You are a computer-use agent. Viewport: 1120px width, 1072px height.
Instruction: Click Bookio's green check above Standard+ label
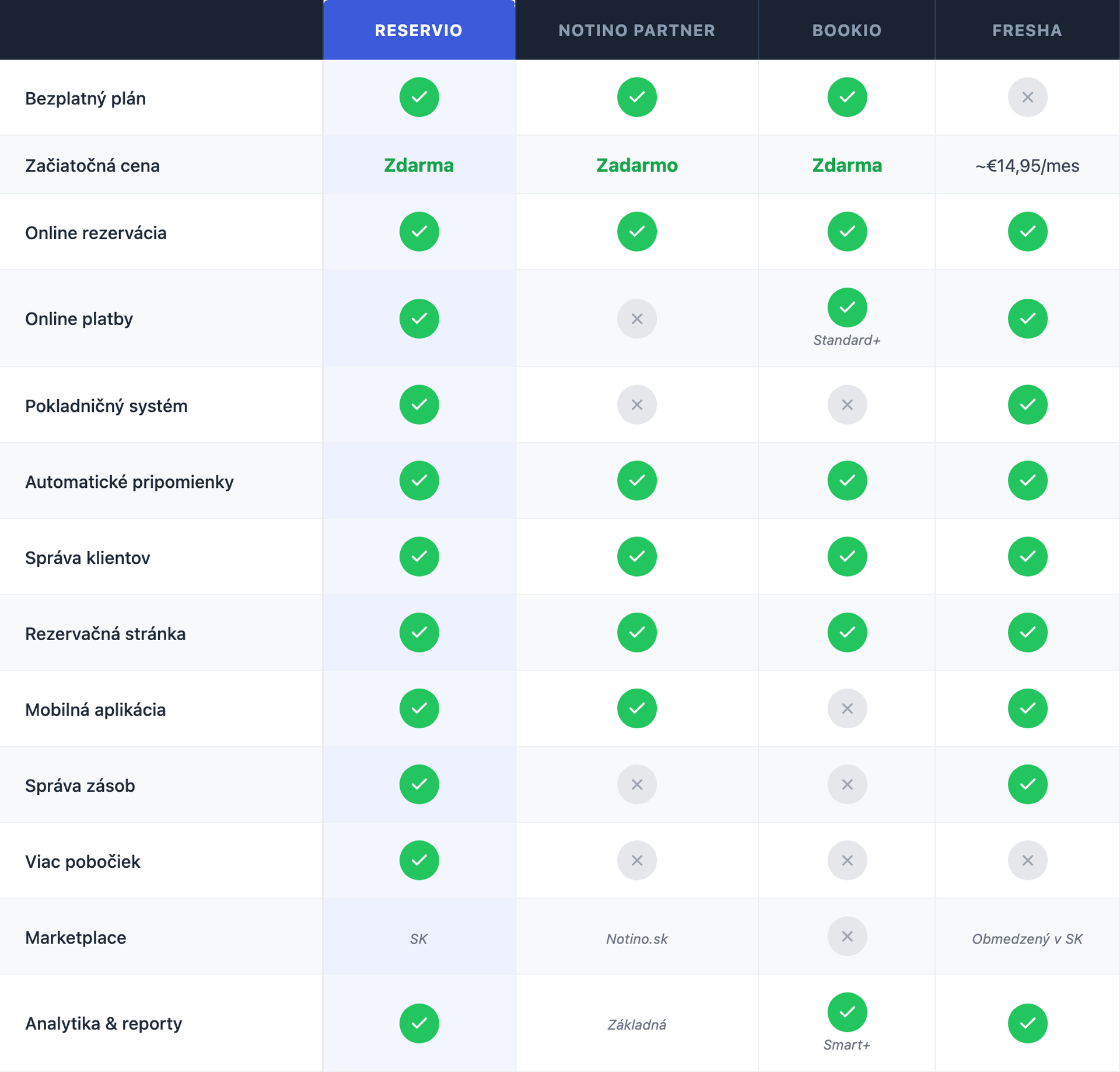[847, 307]
